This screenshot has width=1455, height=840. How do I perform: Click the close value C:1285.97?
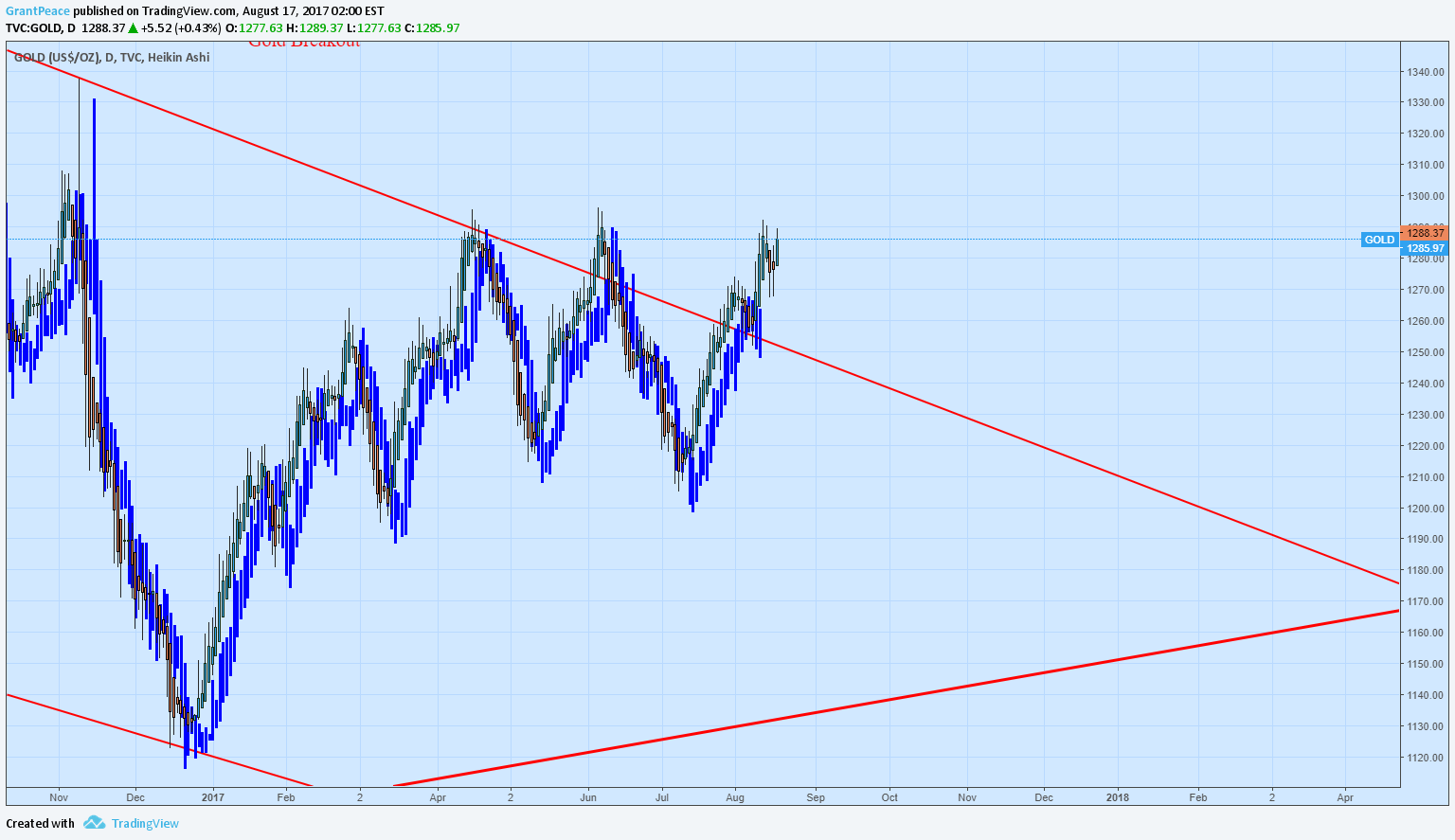(x=432, y=28)
